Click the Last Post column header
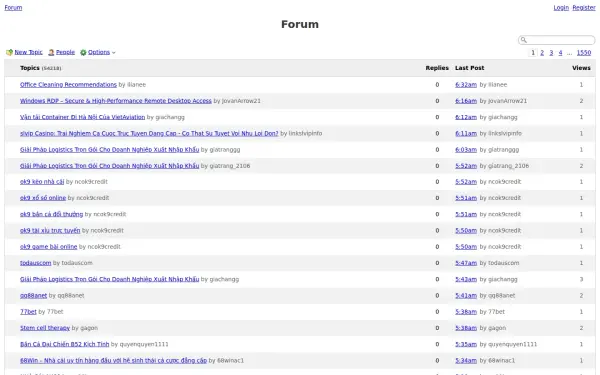This screenshot has height=375, width=600. 470,68
